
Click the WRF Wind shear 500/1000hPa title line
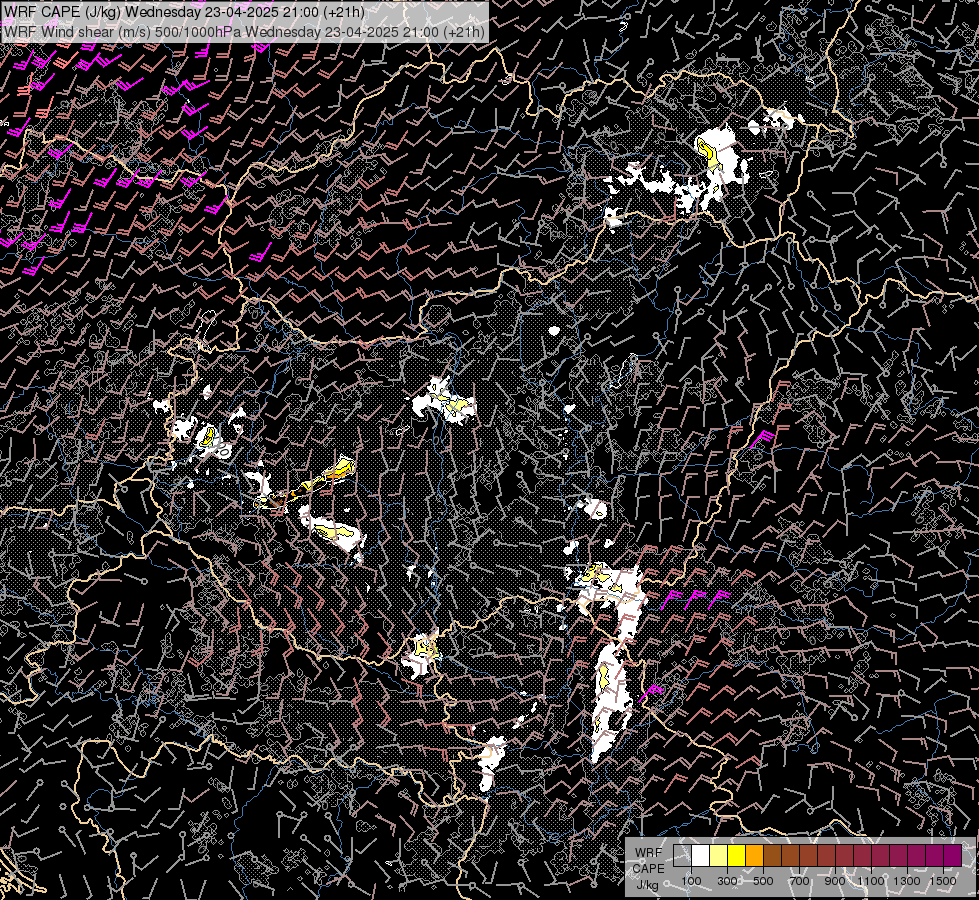tap(244, 31)
